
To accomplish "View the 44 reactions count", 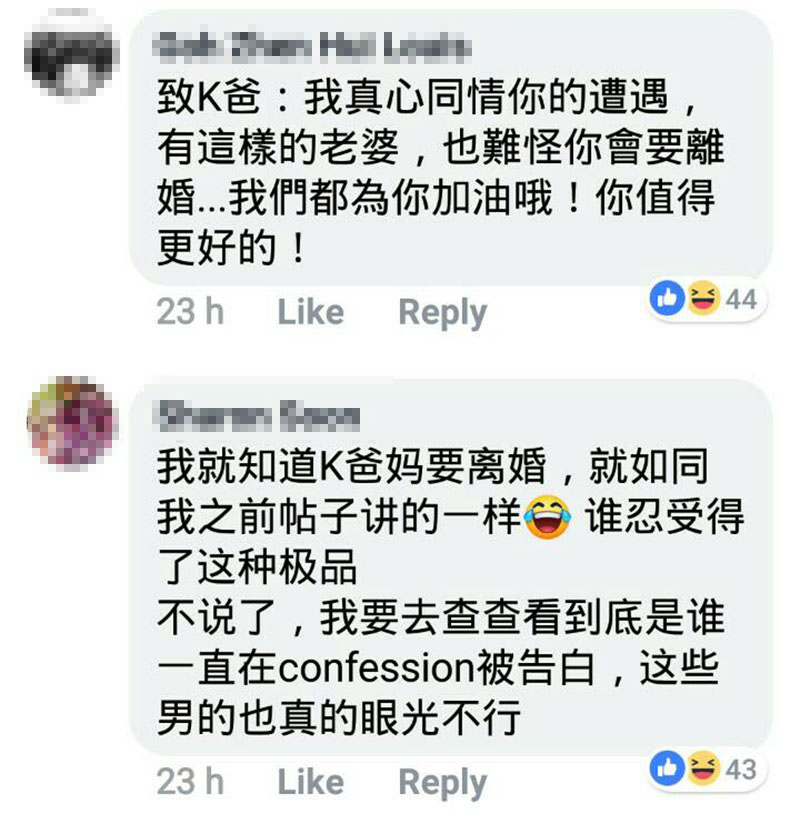I will (x=741, y=299).
